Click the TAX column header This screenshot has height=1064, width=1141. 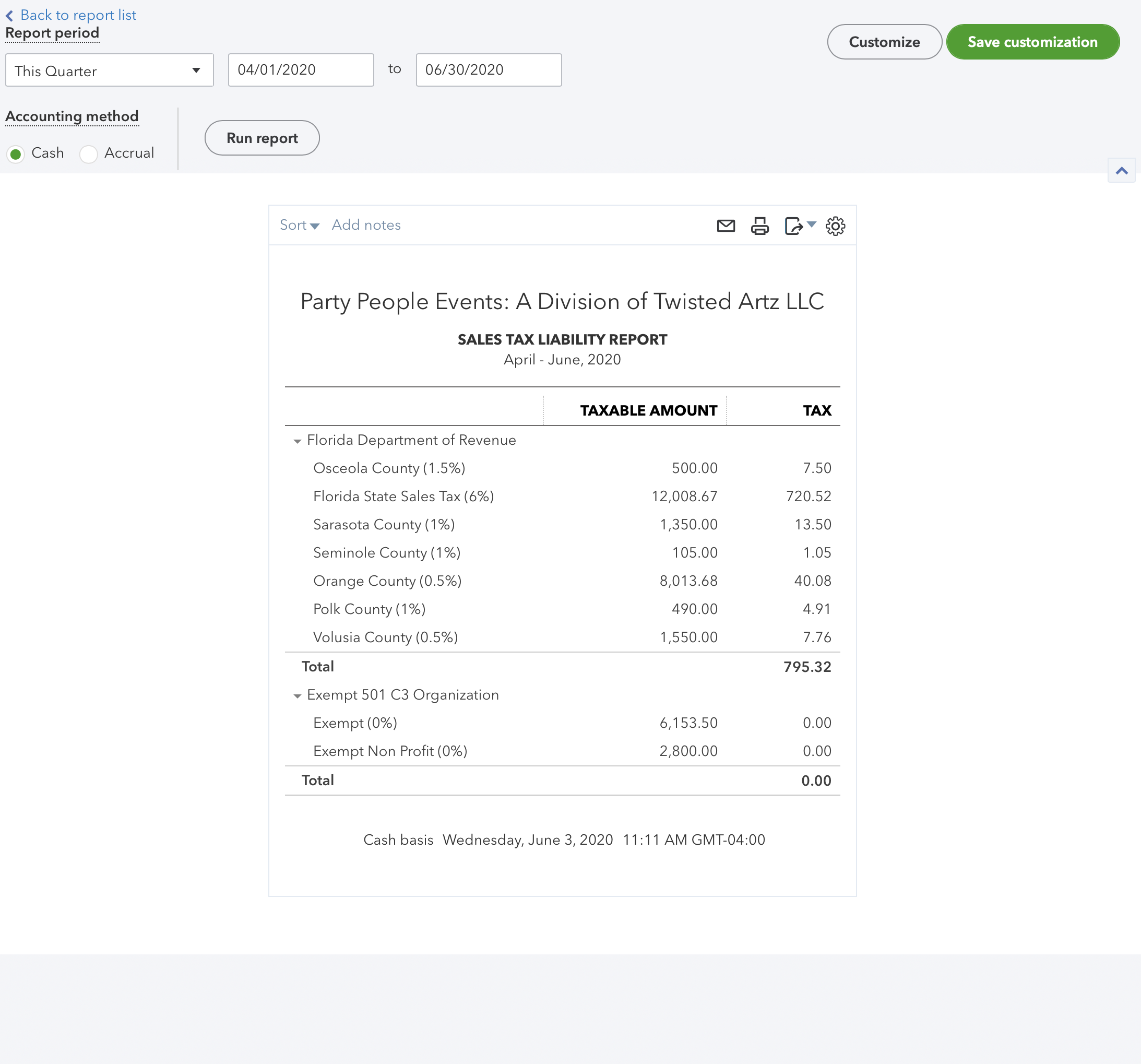click(817, 410)
